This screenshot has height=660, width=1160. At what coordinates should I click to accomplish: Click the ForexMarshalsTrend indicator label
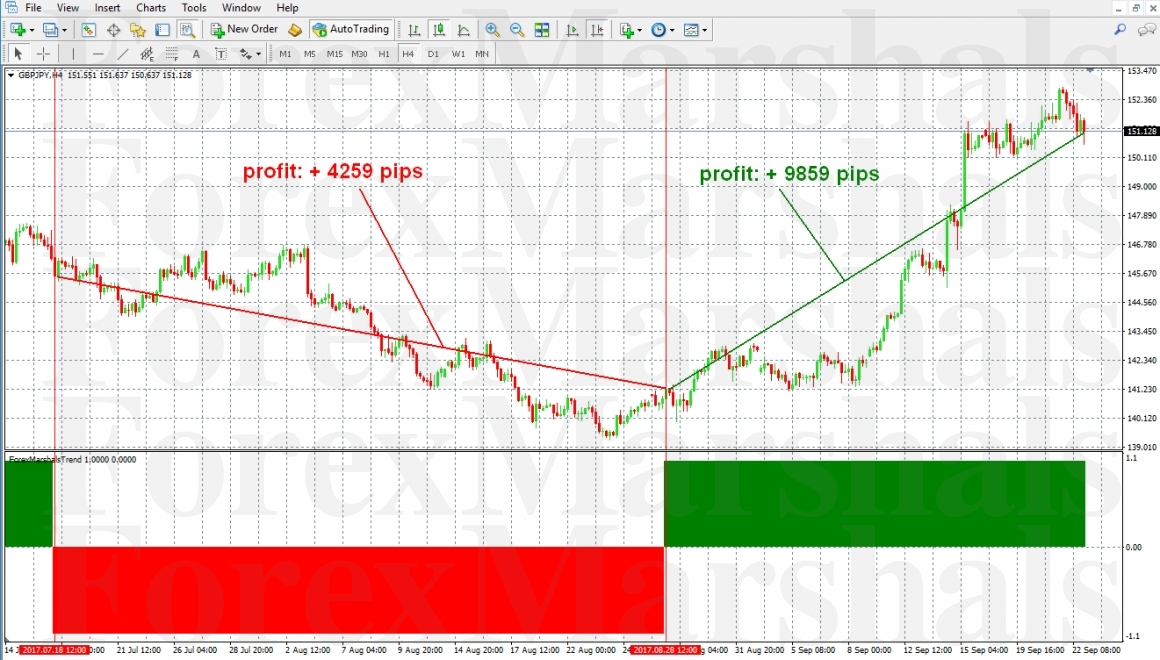pos(72,459)
